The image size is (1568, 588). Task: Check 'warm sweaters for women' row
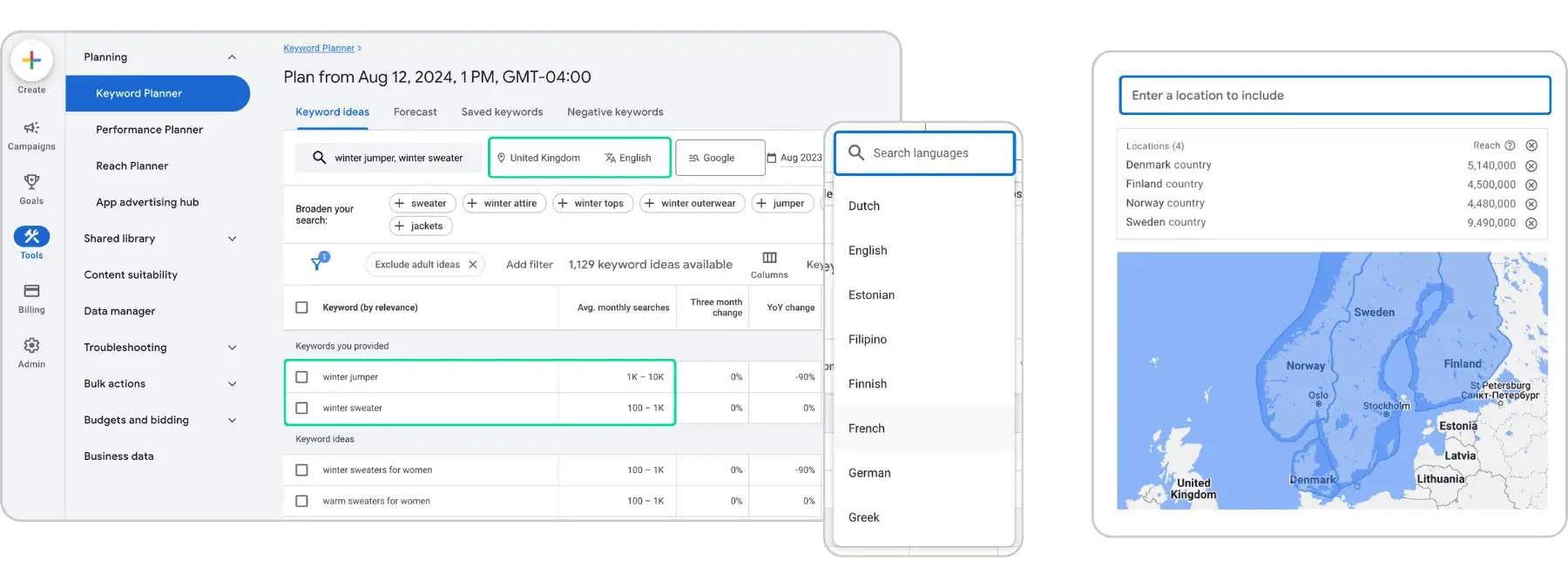click(x=301, y=501)
